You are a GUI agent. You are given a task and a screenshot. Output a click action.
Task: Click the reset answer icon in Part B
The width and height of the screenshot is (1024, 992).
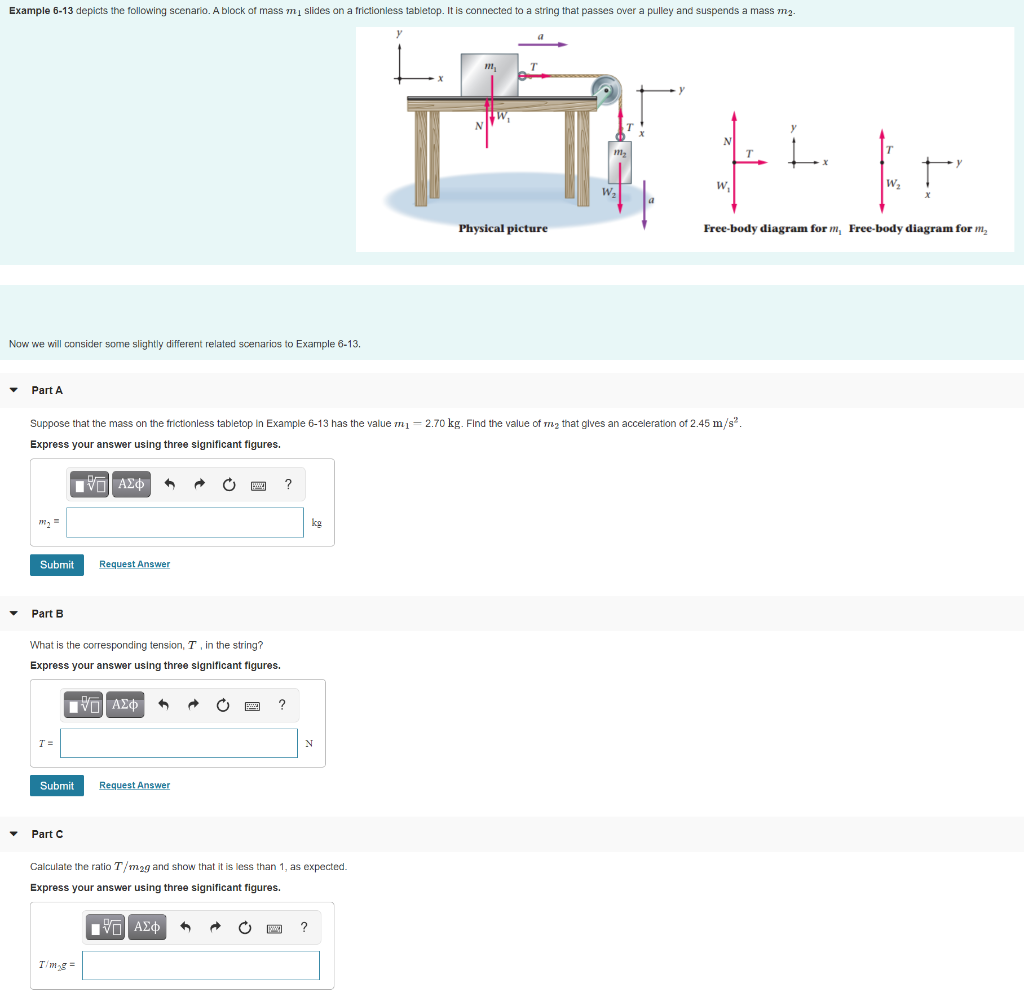point(221,705)
